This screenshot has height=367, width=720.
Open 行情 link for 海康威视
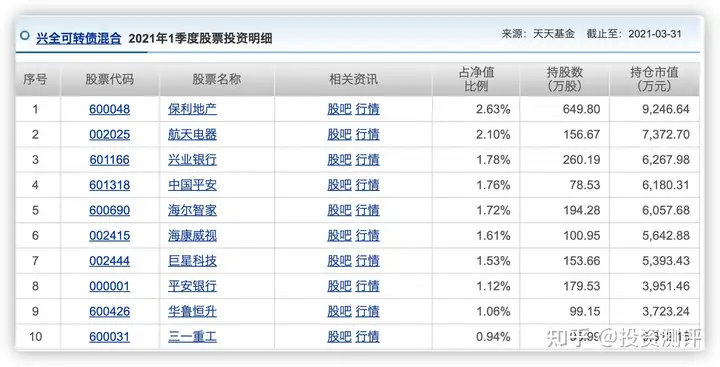pos(367,236)
